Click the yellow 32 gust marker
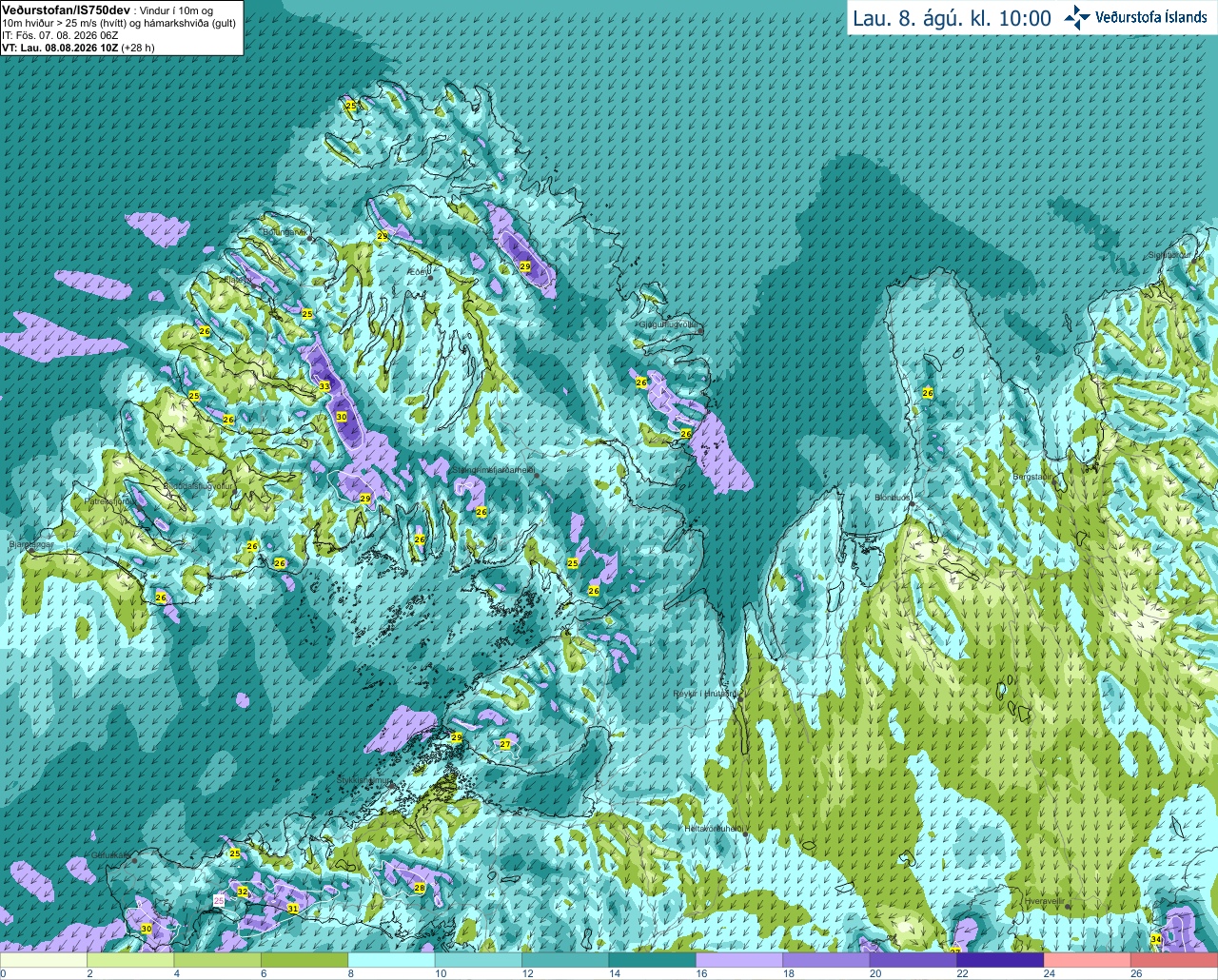 [x=243, y=892]
